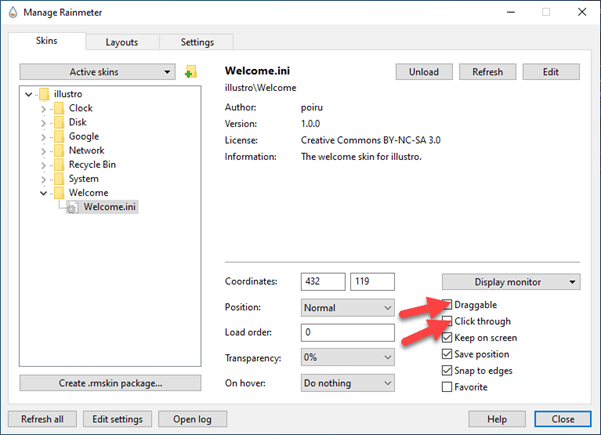This screenshot has height=435, width=601.
Task: Click the Clock folder icon
Action: [x=59, y=108]
